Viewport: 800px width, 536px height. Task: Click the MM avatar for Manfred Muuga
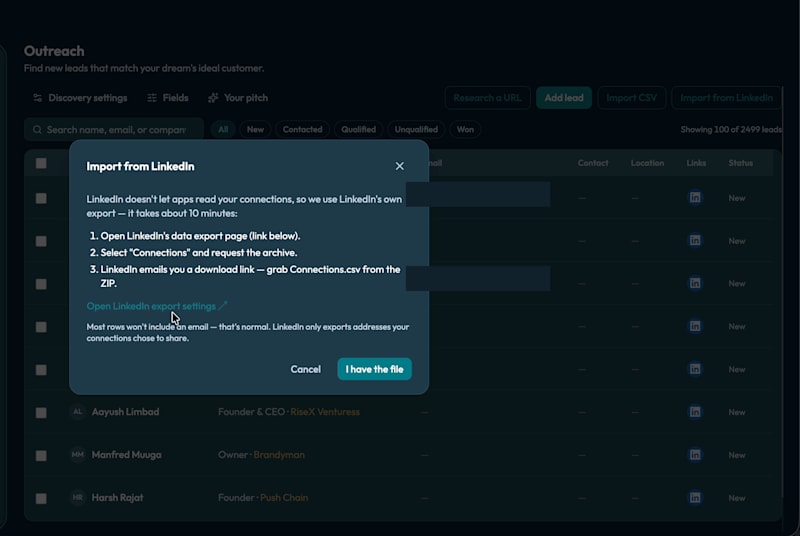[x=78, y=454]
